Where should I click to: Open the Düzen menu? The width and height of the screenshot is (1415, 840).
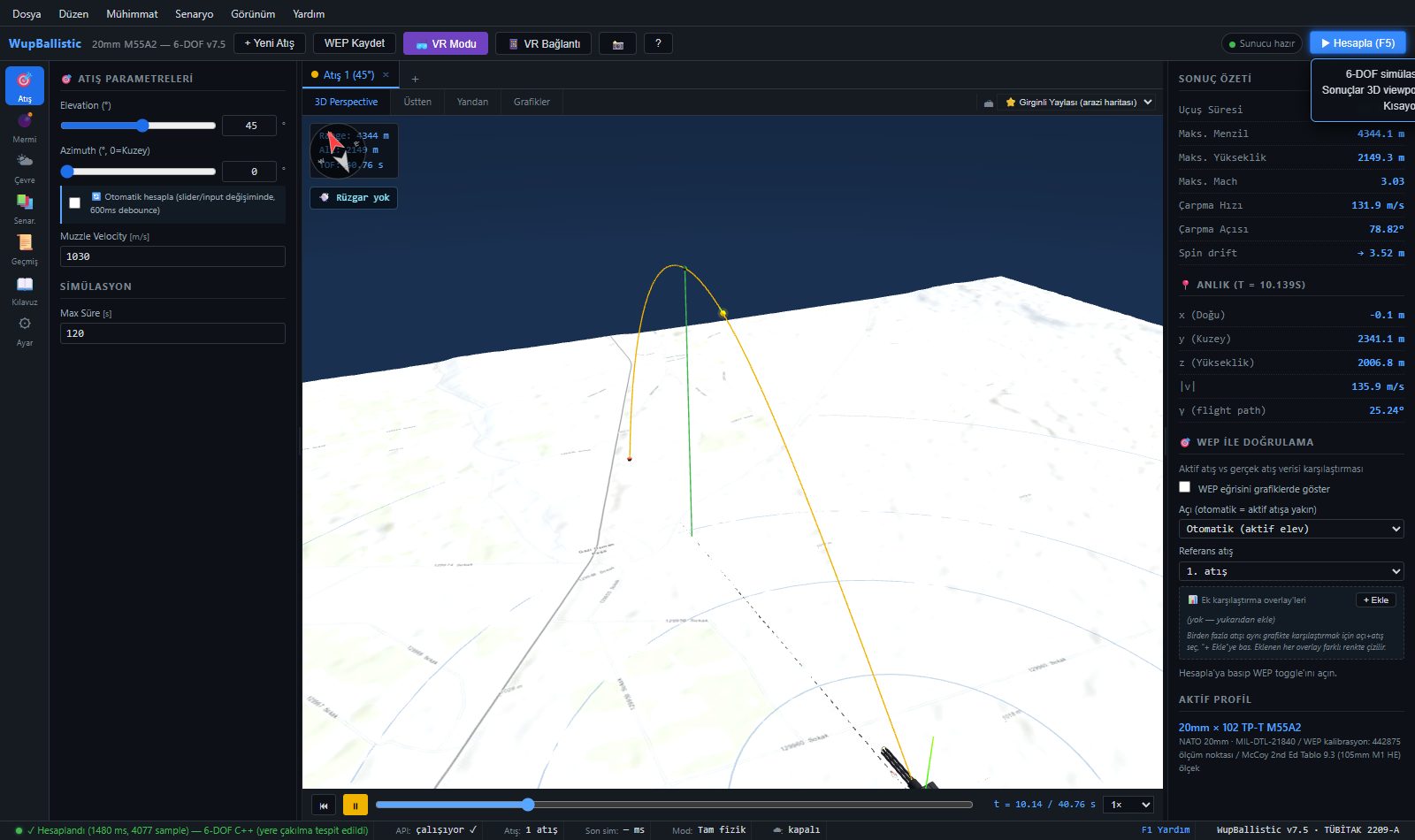tap(73, 14)
